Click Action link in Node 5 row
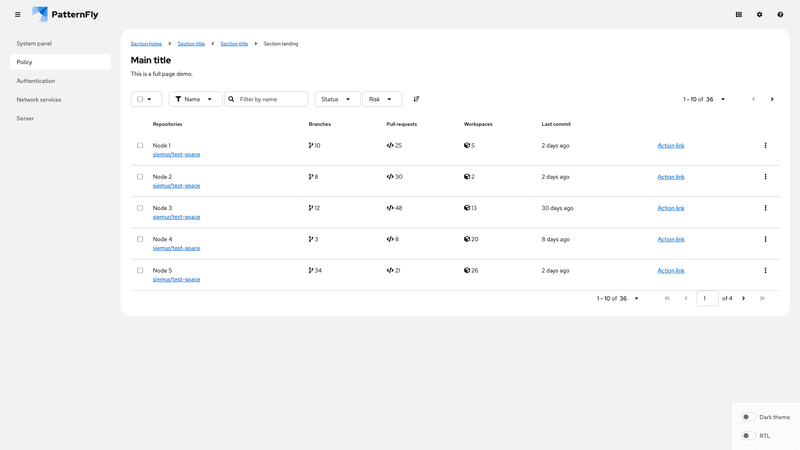The width and height of the screenshot is (800, 450). pos(671,270)
